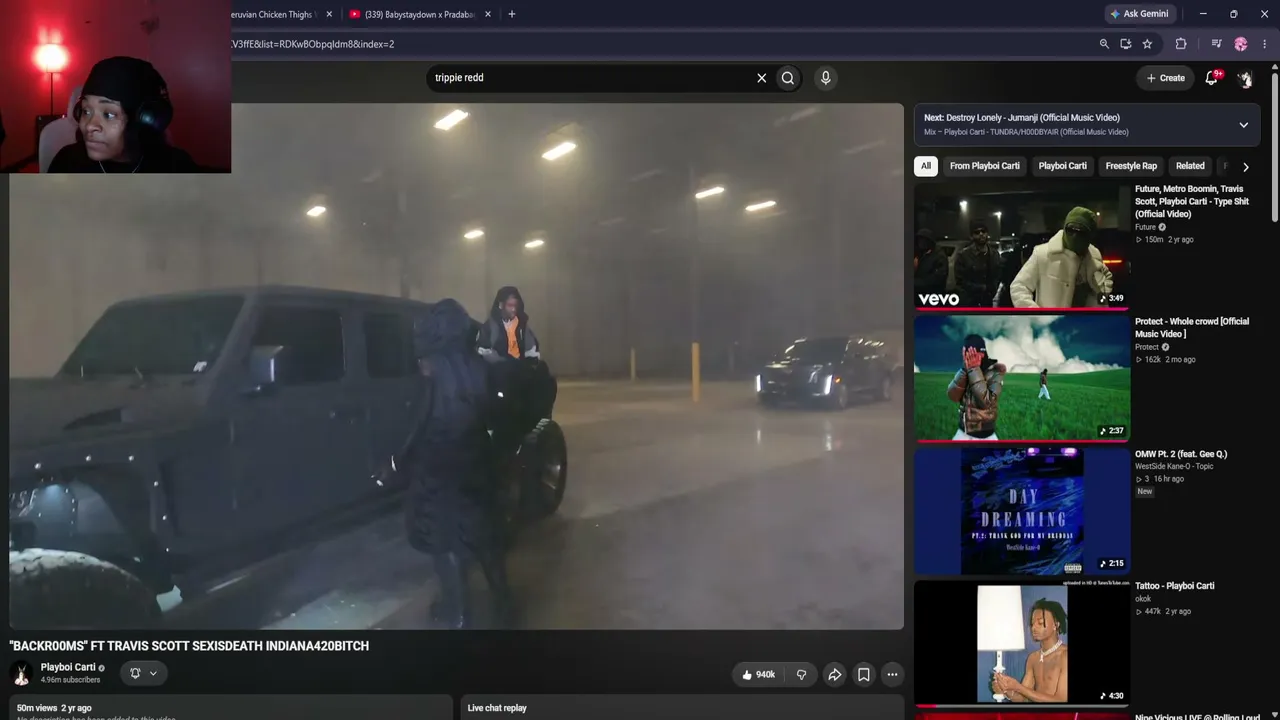Viewport: 1280px width, 720px height.
Task: Click the trippie redd search field
Action: coord(590,78)
